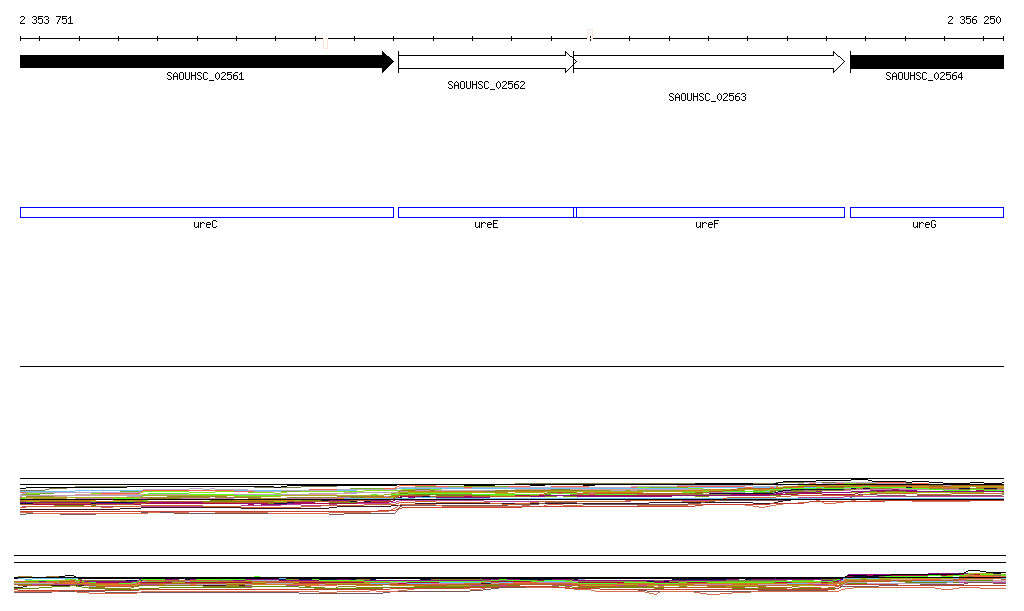
Task: Pick the ureF blue feature box
Action: point(710,212)
